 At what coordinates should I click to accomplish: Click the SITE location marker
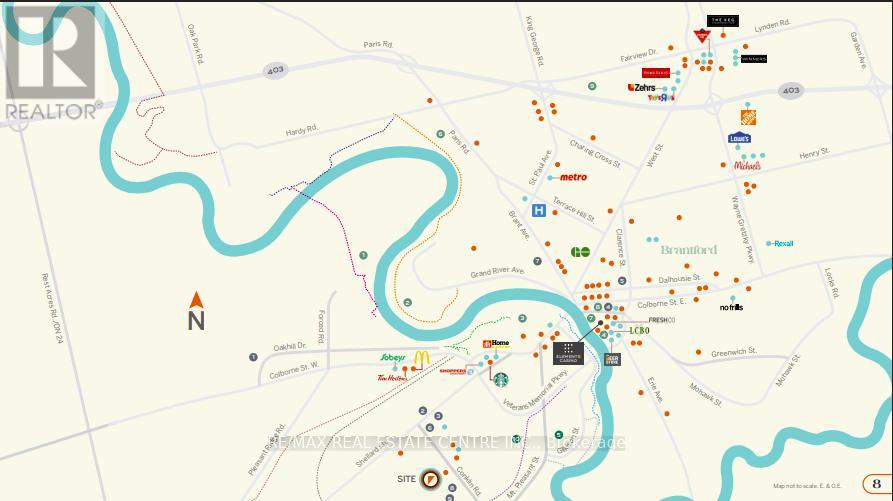[x=431, y=479]
